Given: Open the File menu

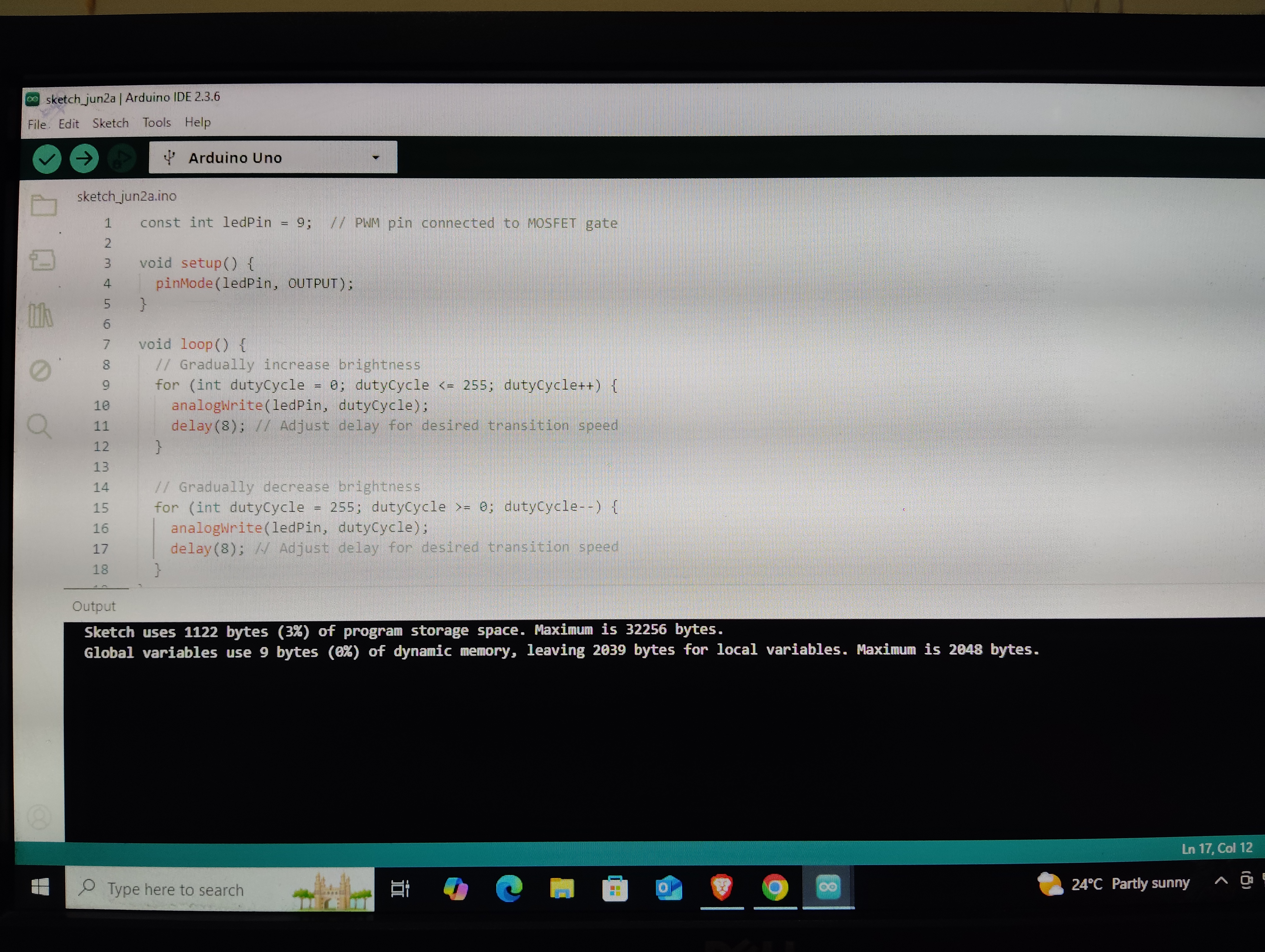Looking at the screenshot, I should point(37,124).
